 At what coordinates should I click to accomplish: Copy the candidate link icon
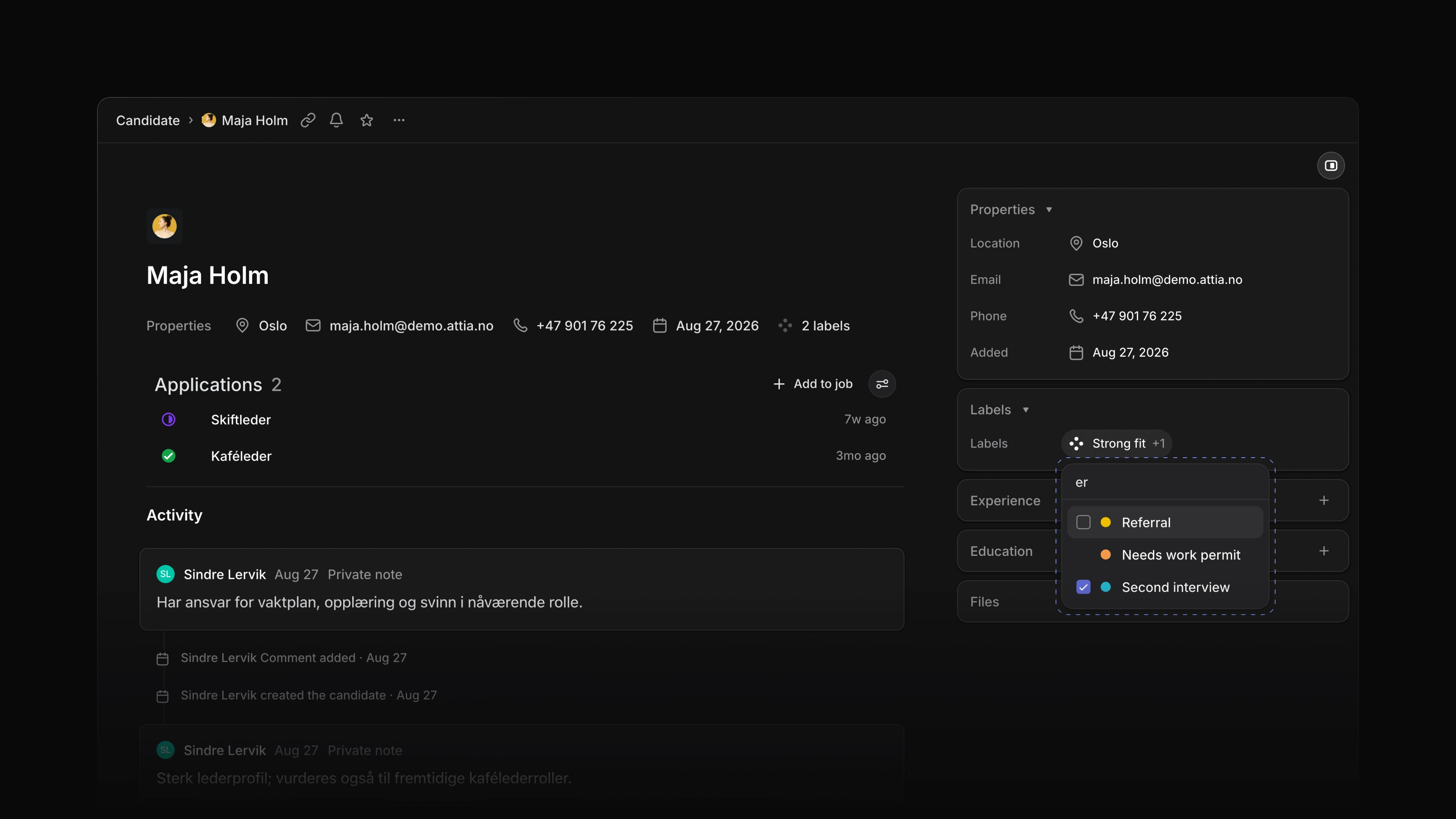(x=308, y=121)
